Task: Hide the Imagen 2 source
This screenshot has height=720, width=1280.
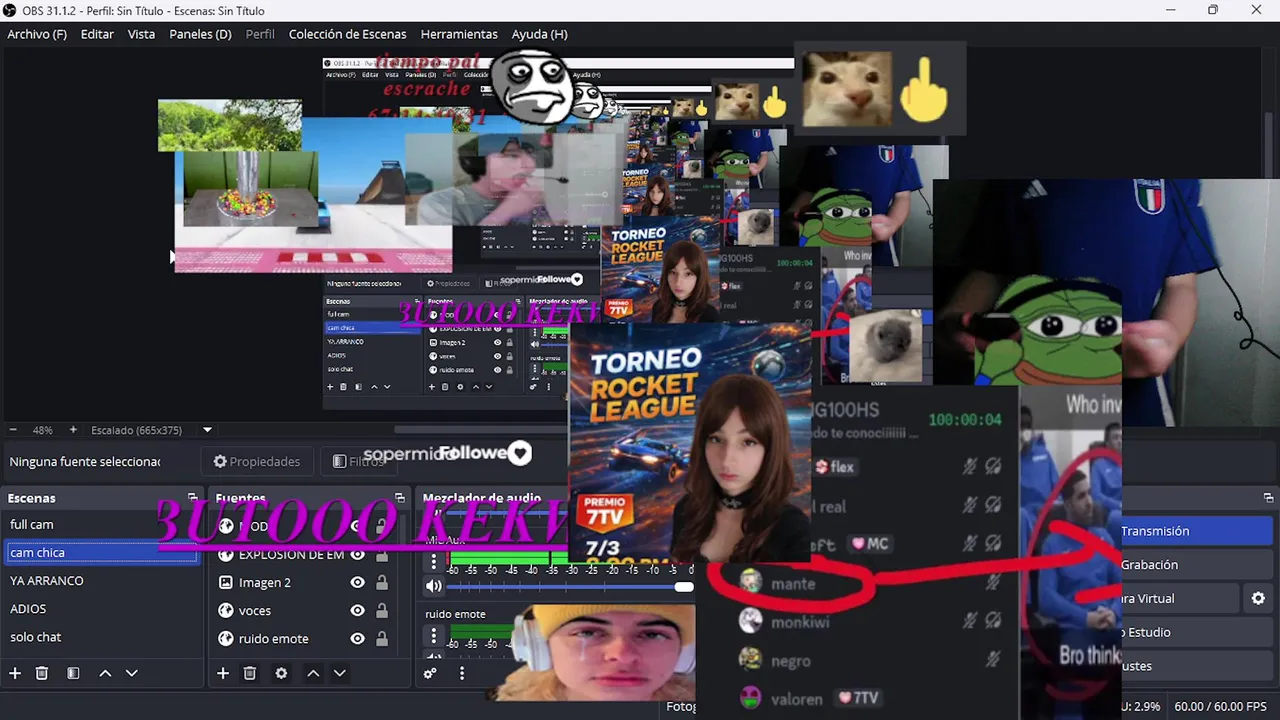Action: click(x=357, y=582)
